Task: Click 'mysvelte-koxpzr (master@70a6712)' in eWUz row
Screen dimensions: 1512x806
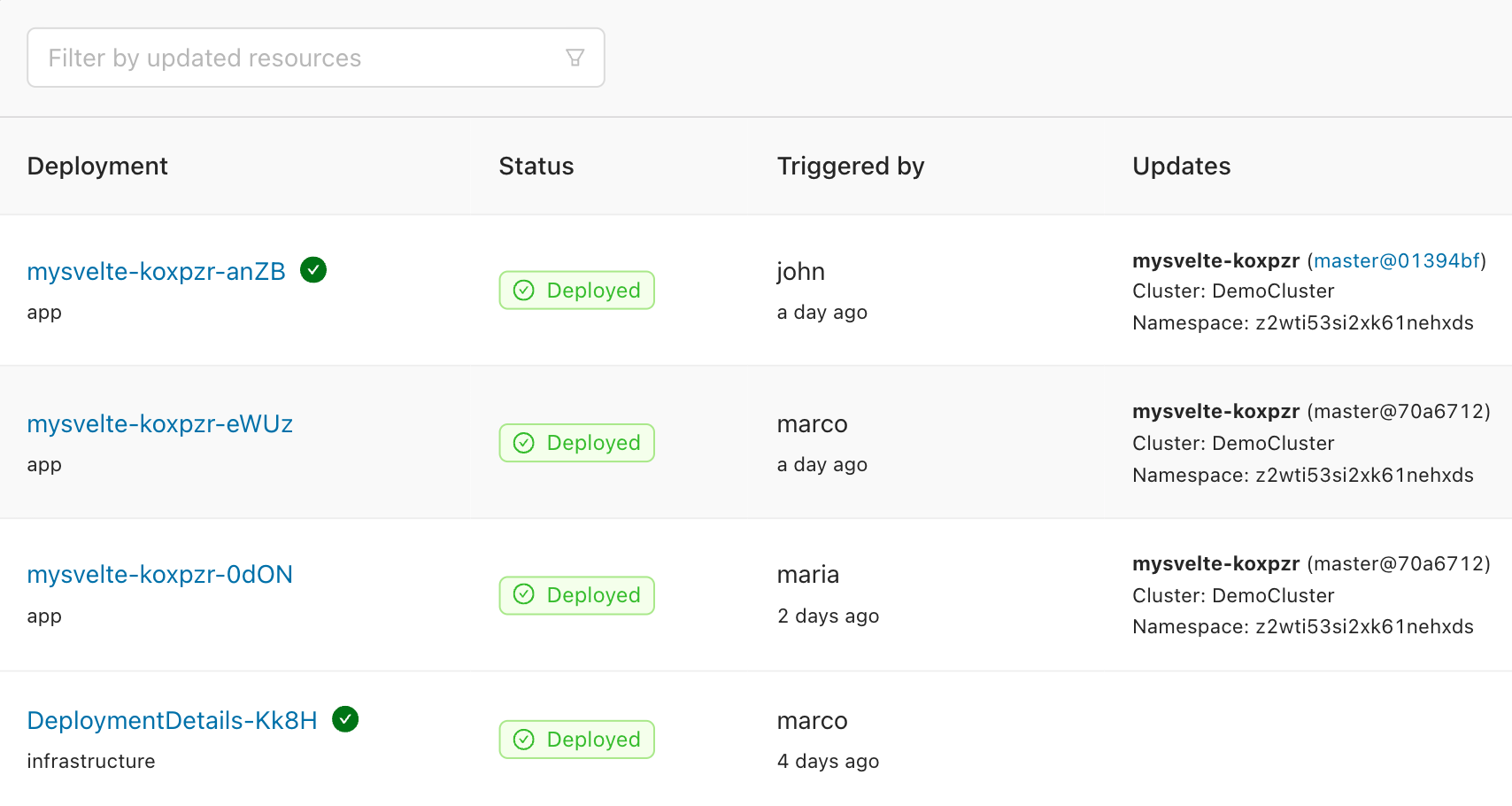Action: (x=1312, y=412)
